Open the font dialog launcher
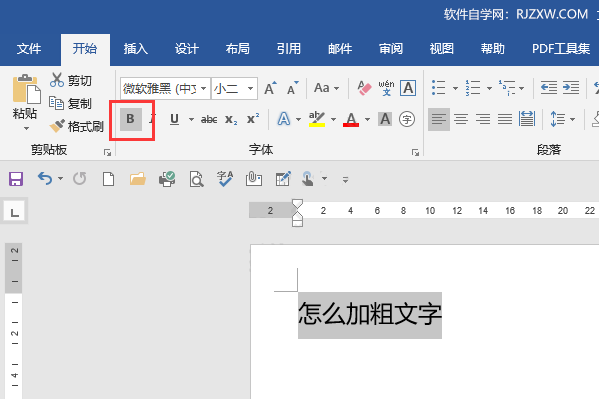Image resolution: width=599 pixels, height=399 pixels. (415, 152)
